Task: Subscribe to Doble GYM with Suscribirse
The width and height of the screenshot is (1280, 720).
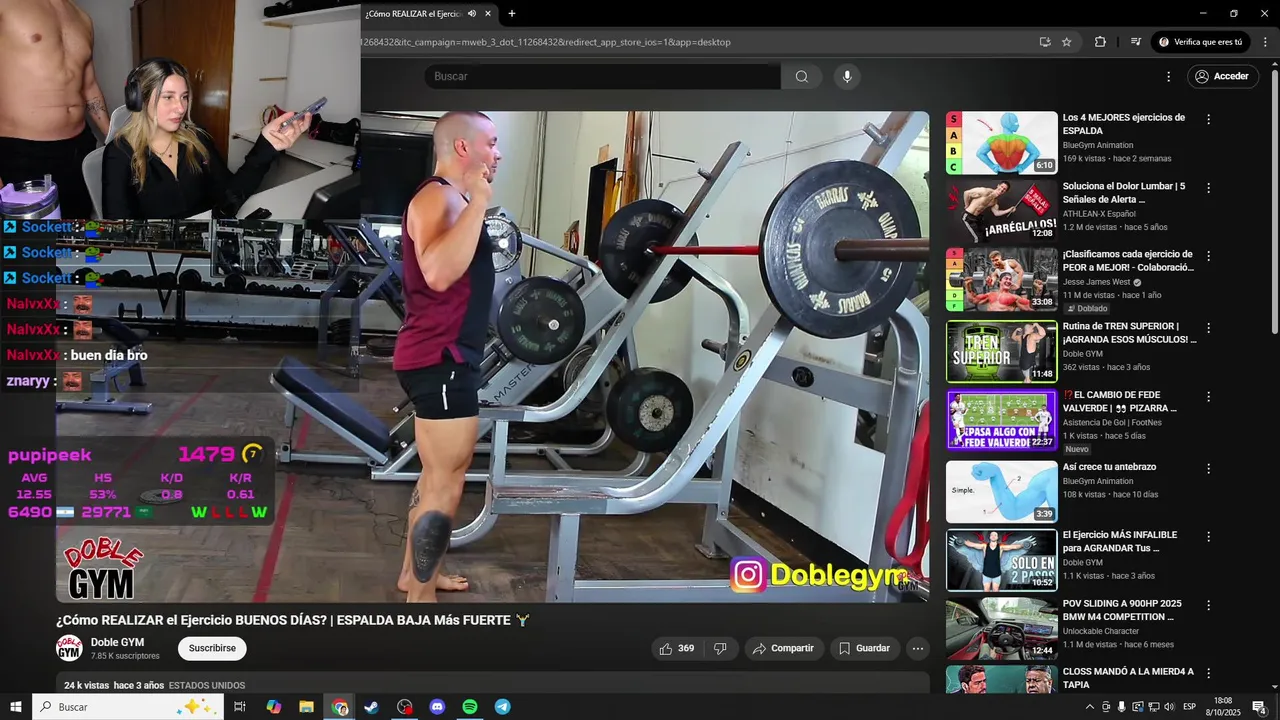Action: click(x=212, y=648)
